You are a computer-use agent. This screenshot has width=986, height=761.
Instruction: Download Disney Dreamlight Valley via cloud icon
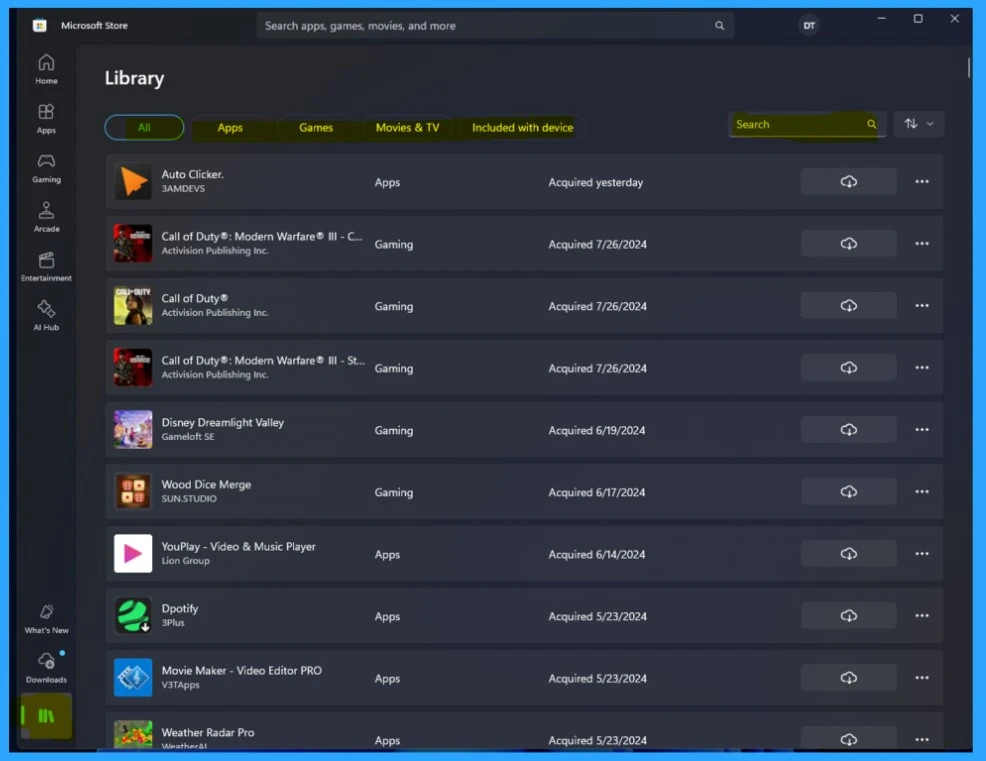click(x=848, y=430)
